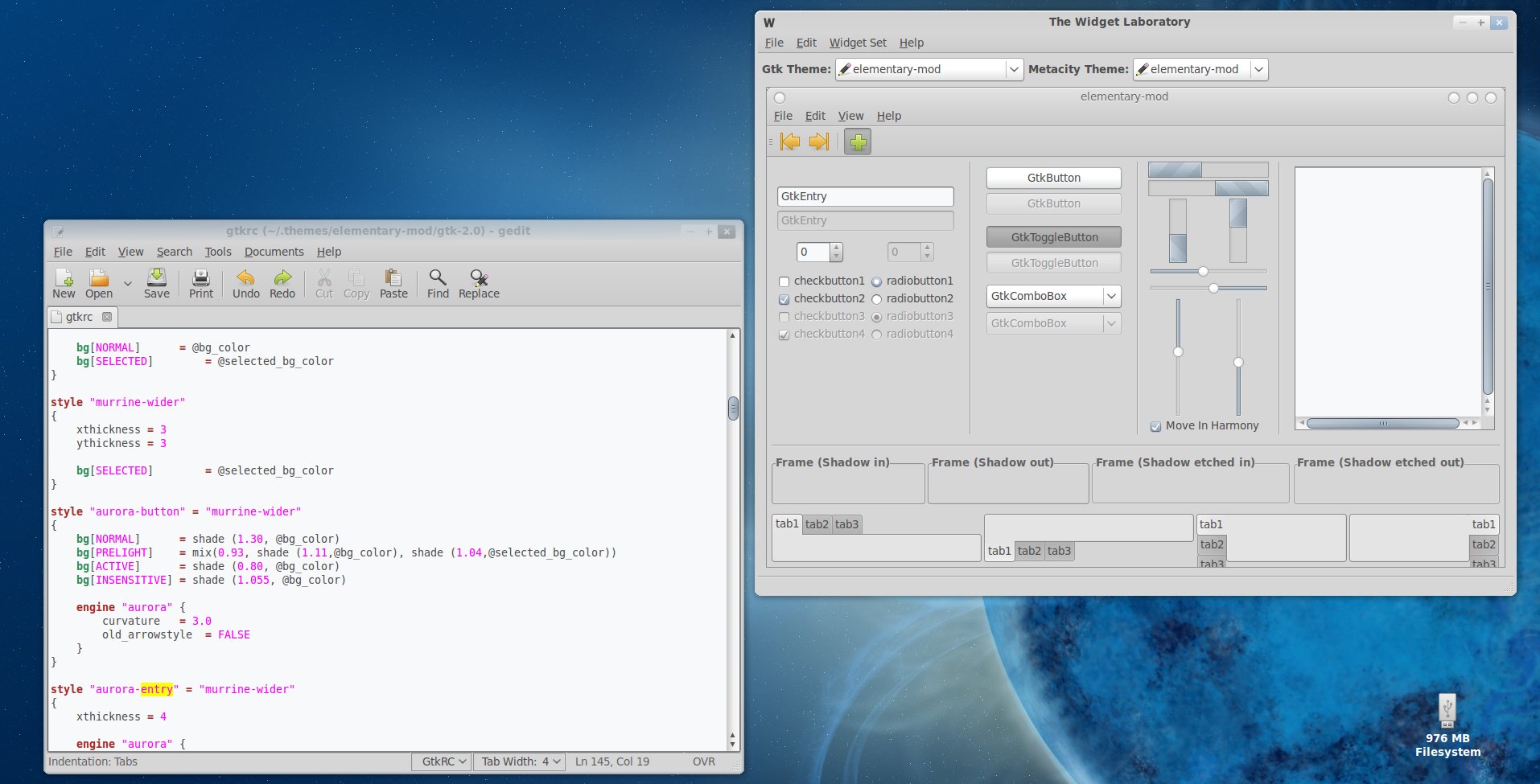Click the disabled radiobutton3
The width and height of the screenshot is (1540, 784).
click(876, 317)
